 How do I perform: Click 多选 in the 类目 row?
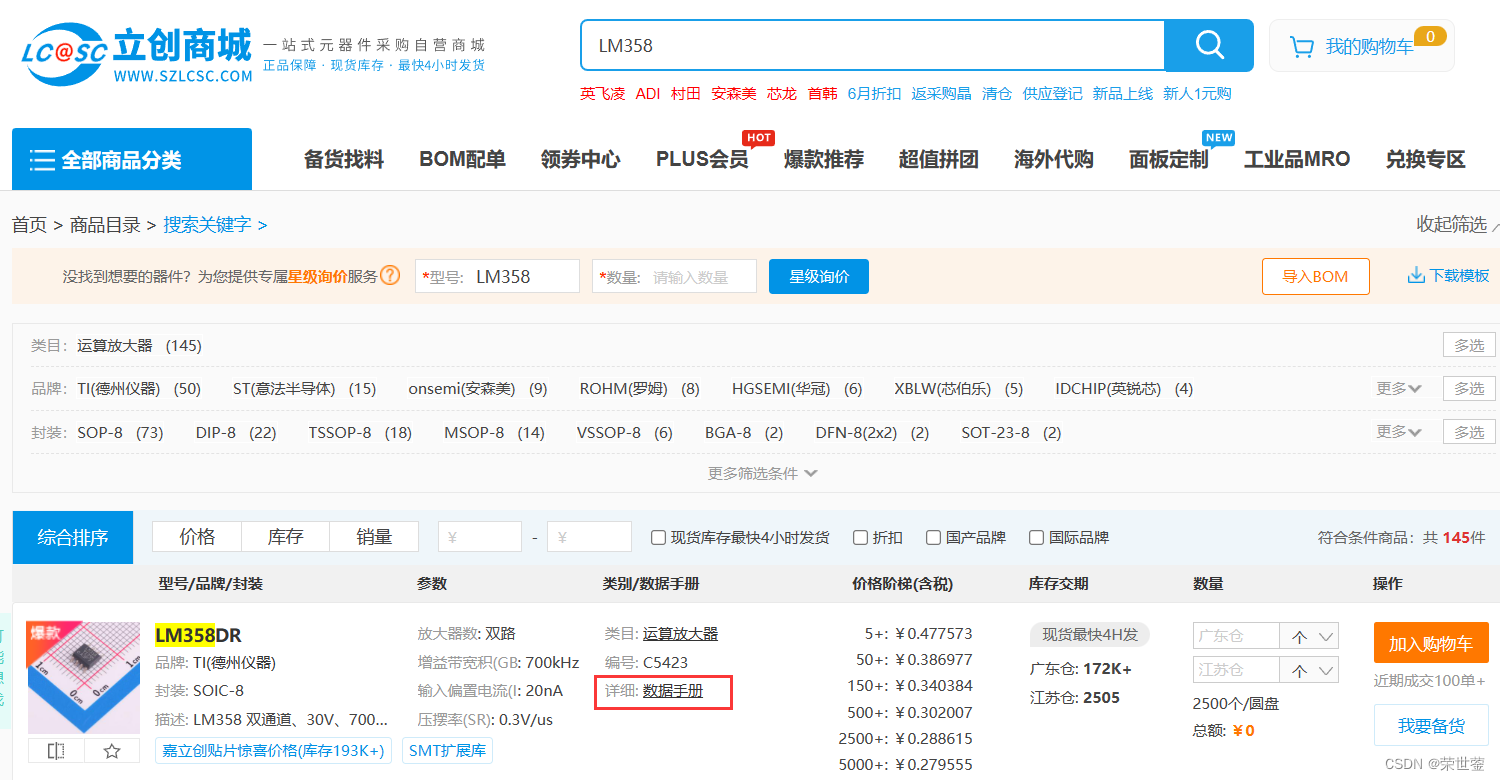pyautogui.click(x=1469, y=345)
